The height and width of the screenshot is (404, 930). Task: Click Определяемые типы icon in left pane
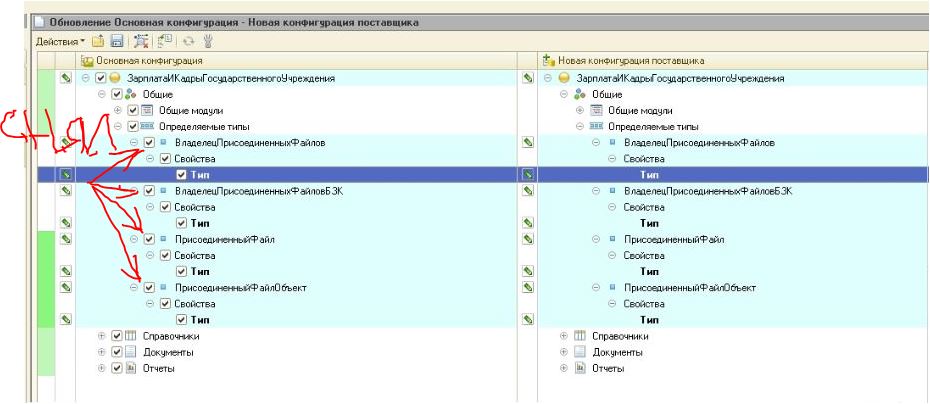[147, 126]
